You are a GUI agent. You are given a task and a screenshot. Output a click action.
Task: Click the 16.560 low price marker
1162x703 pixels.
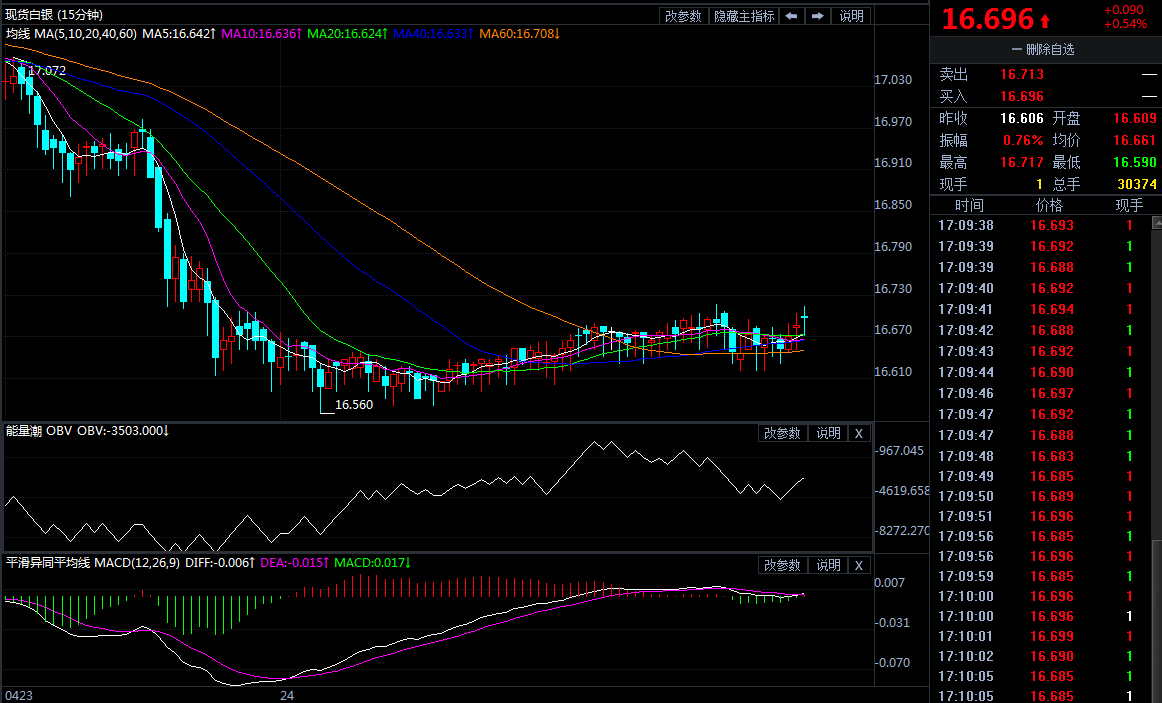coord(353,404)
